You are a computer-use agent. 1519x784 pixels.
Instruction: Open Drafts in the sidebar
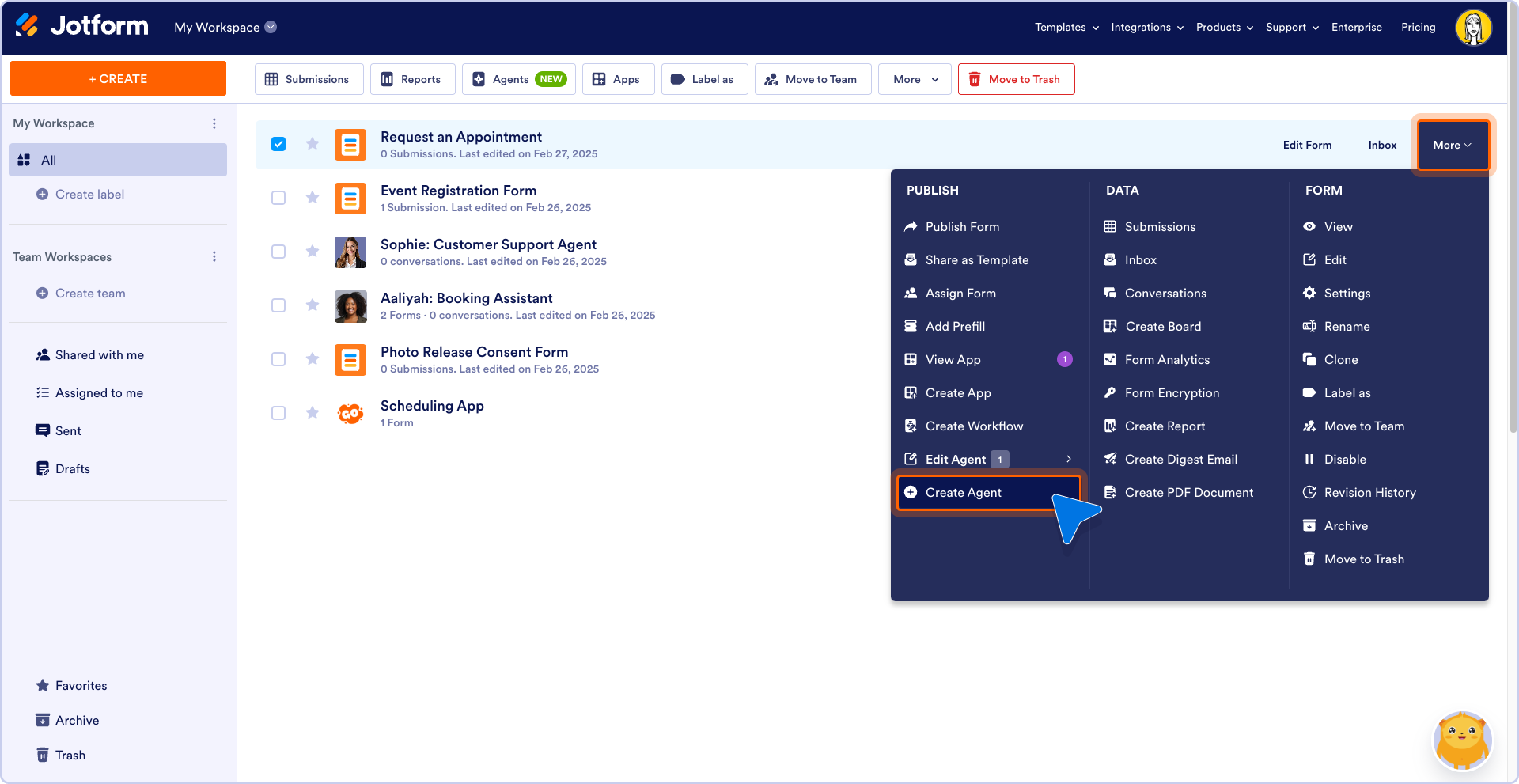72,468
